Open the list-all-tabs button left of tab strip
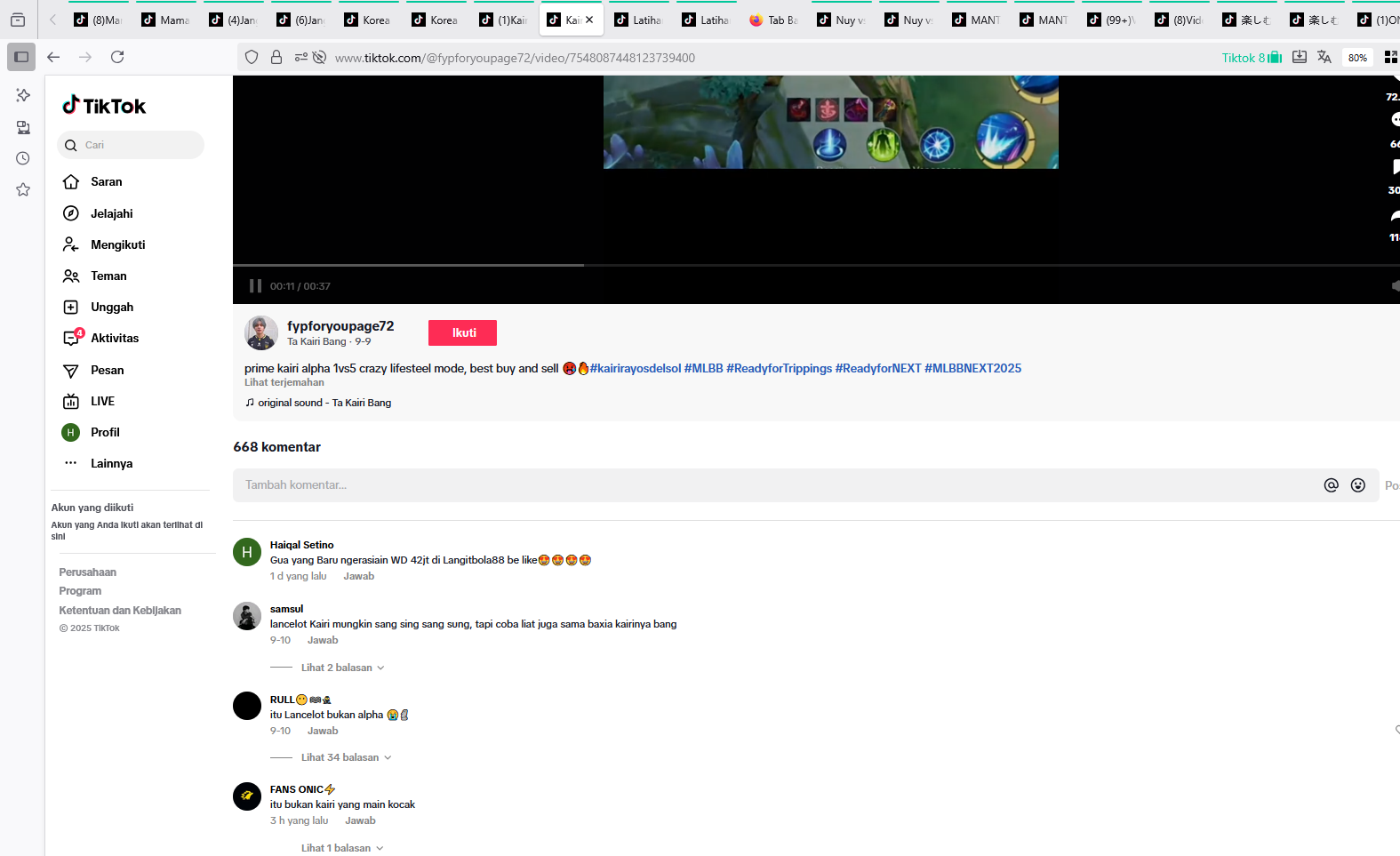This screenshot has height=856, width=1400. (18, 20)
